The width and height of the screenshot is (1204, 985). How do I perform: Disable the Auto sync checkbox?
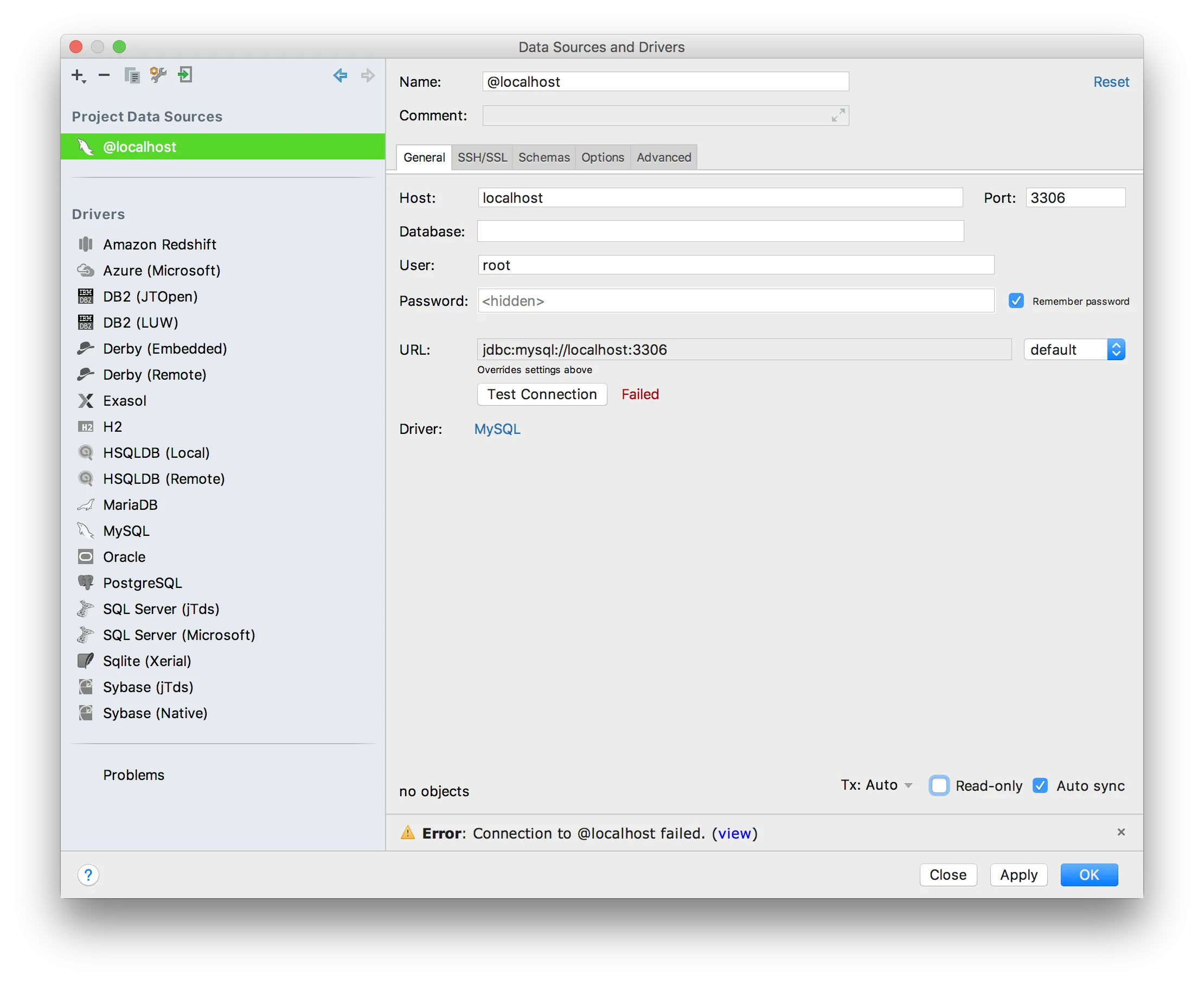click(x=1040, y=785)
